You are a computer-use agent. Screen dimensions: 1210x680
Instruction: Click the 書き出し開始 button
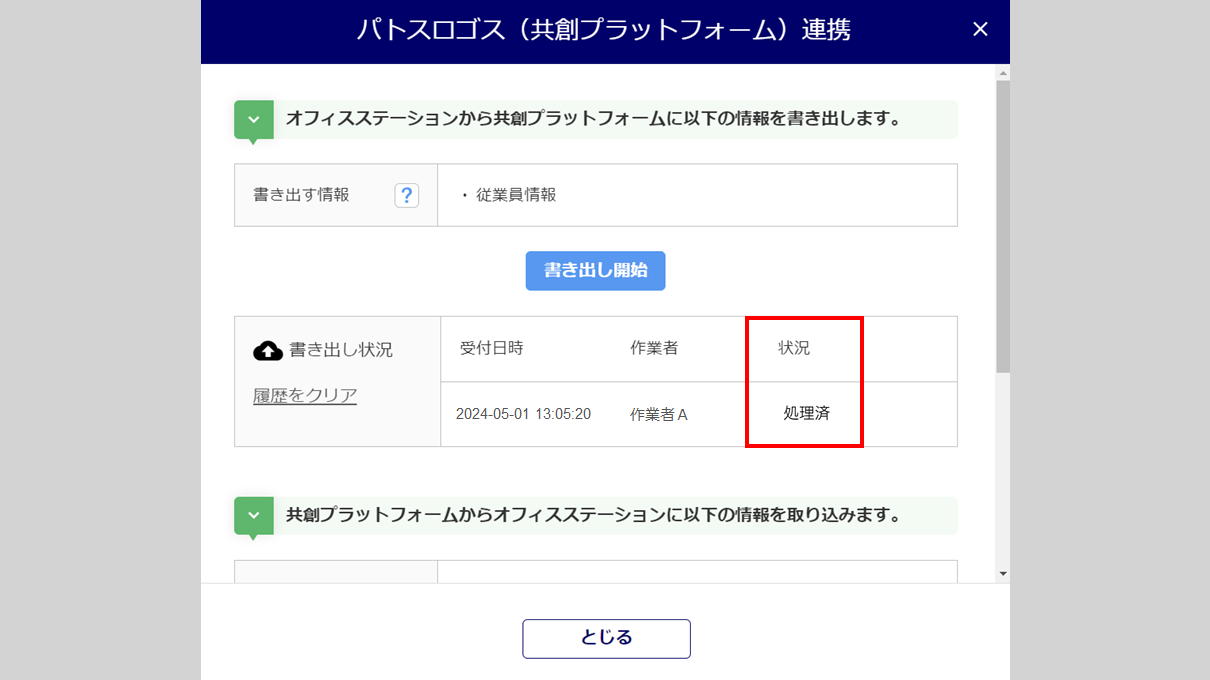pos(595,271)
